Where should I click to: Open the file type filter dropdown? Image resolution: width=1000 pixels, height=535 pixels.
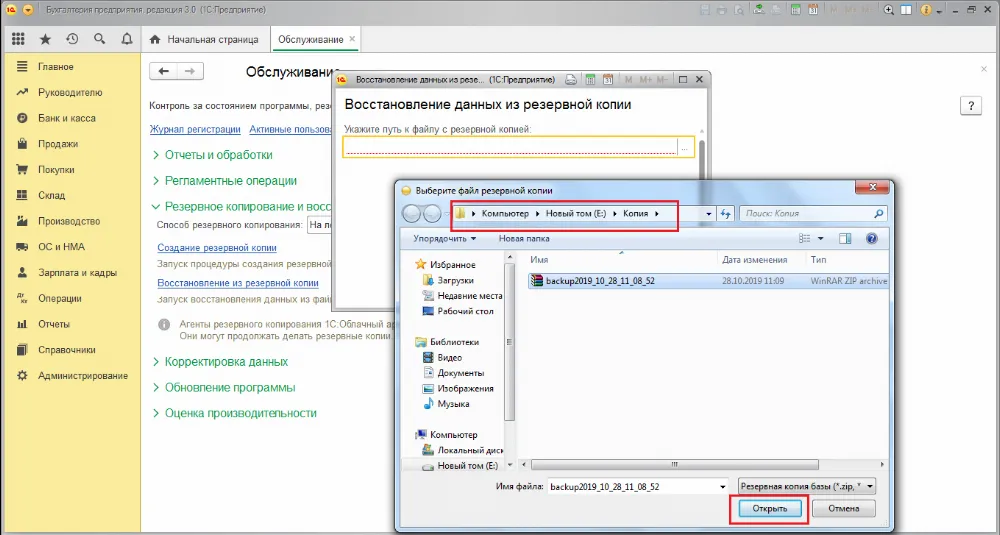tap(806, 486)
